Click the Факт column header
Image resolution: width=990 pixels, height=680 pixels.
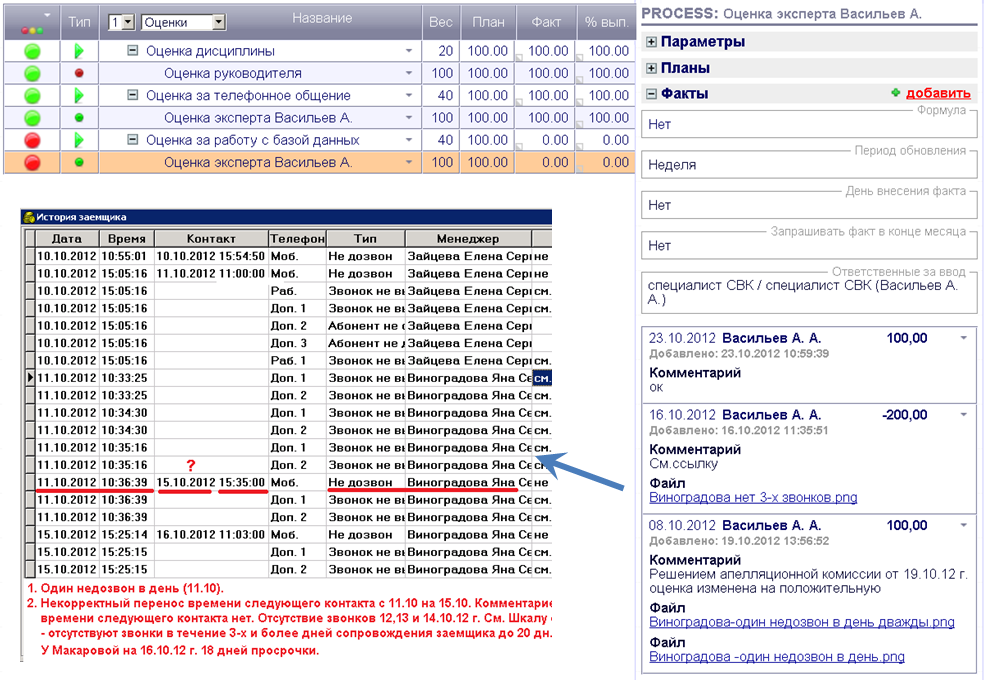point(546,22)
